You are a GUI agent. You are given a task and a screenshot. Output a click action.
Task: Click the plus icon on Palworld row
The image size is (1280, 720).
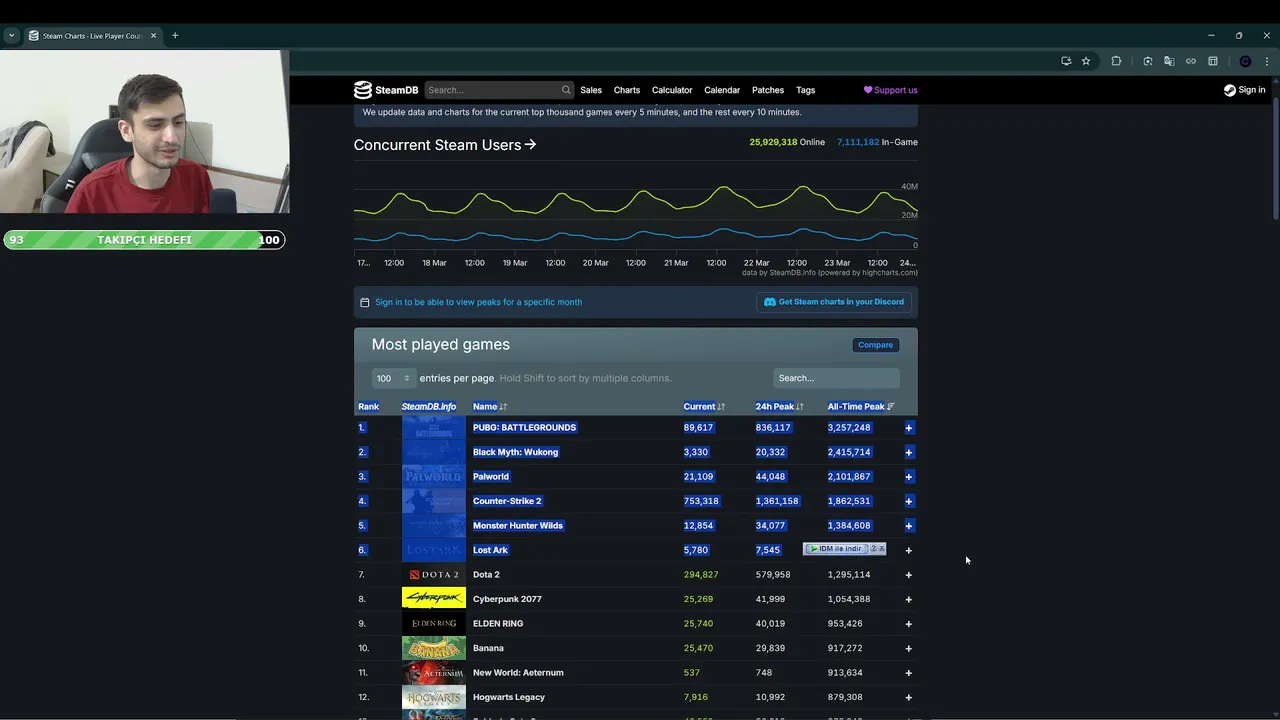click(x=909, y=477)
